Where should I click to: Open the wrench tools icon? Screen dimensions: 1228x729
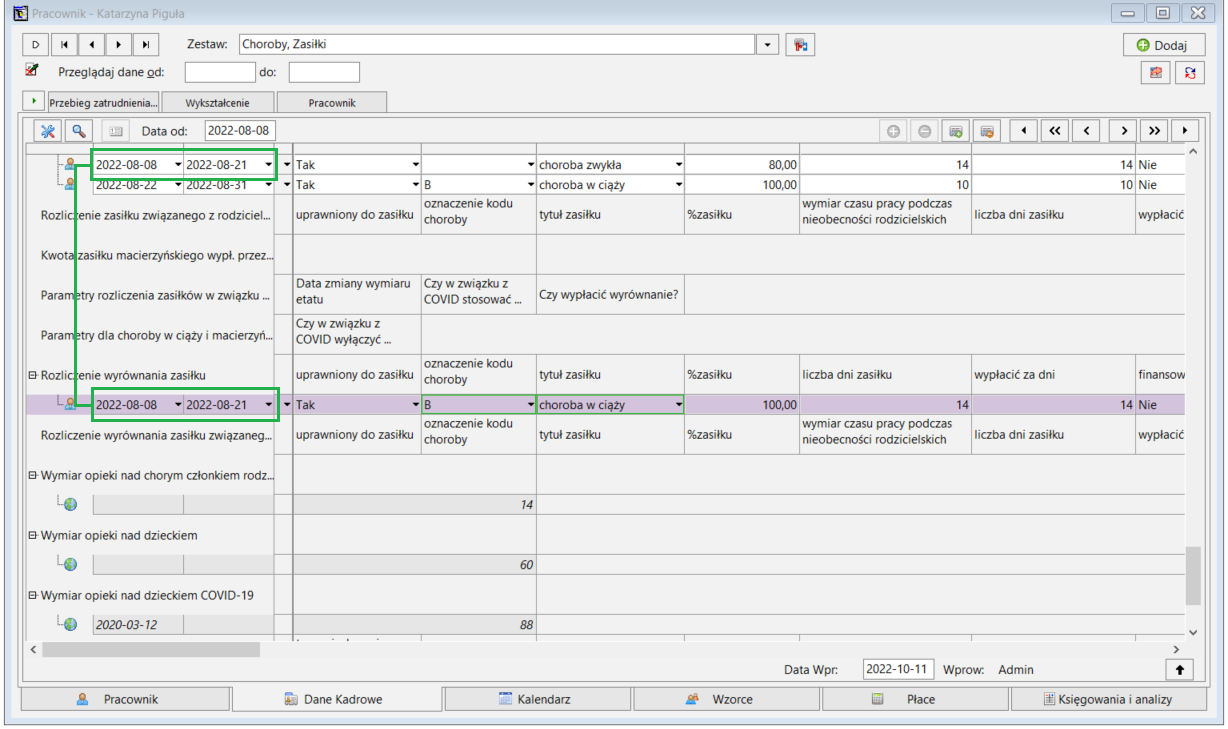tap(48, 131)
